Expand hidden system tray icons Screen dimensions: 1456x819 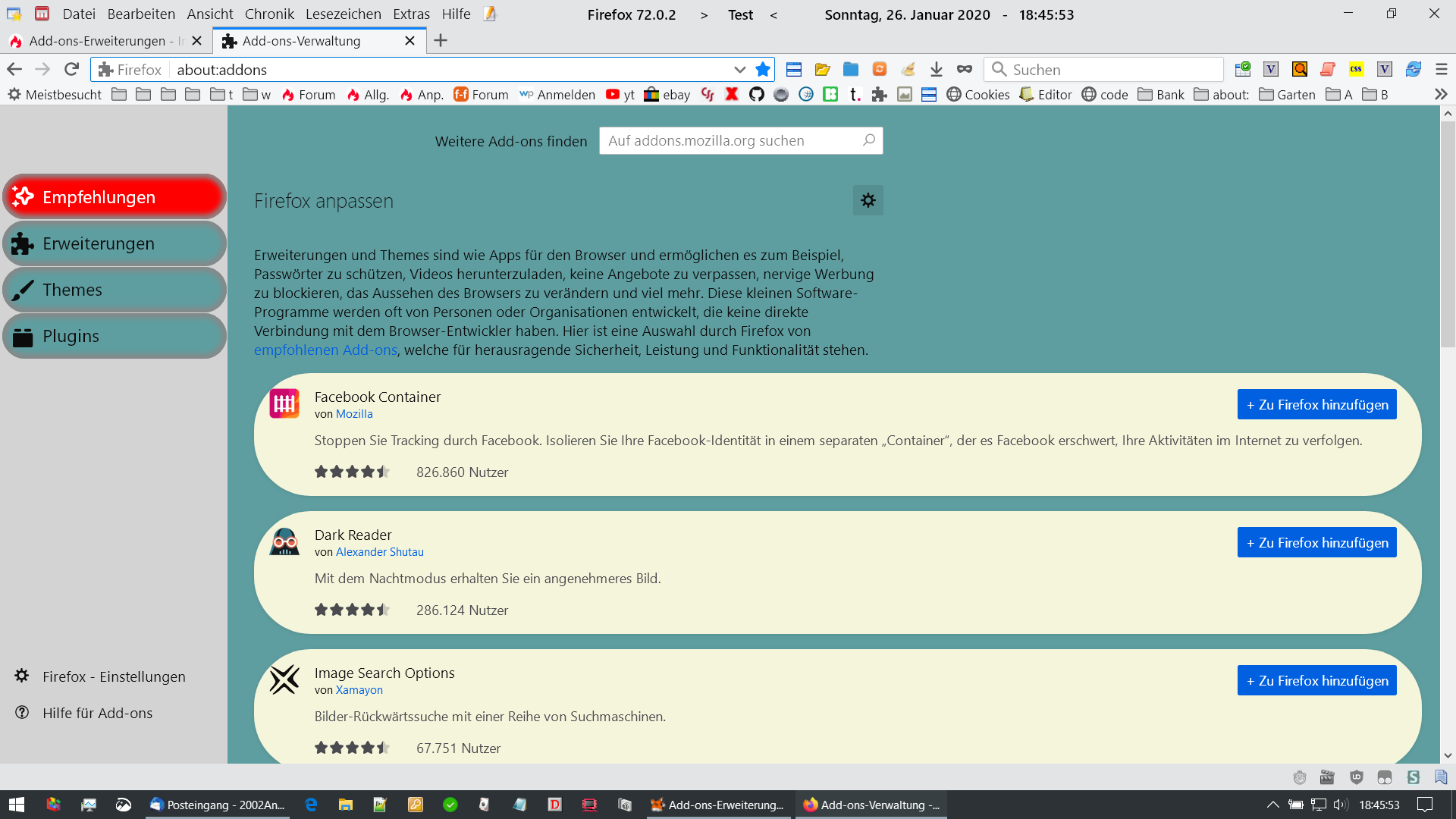coord(1272,805)
